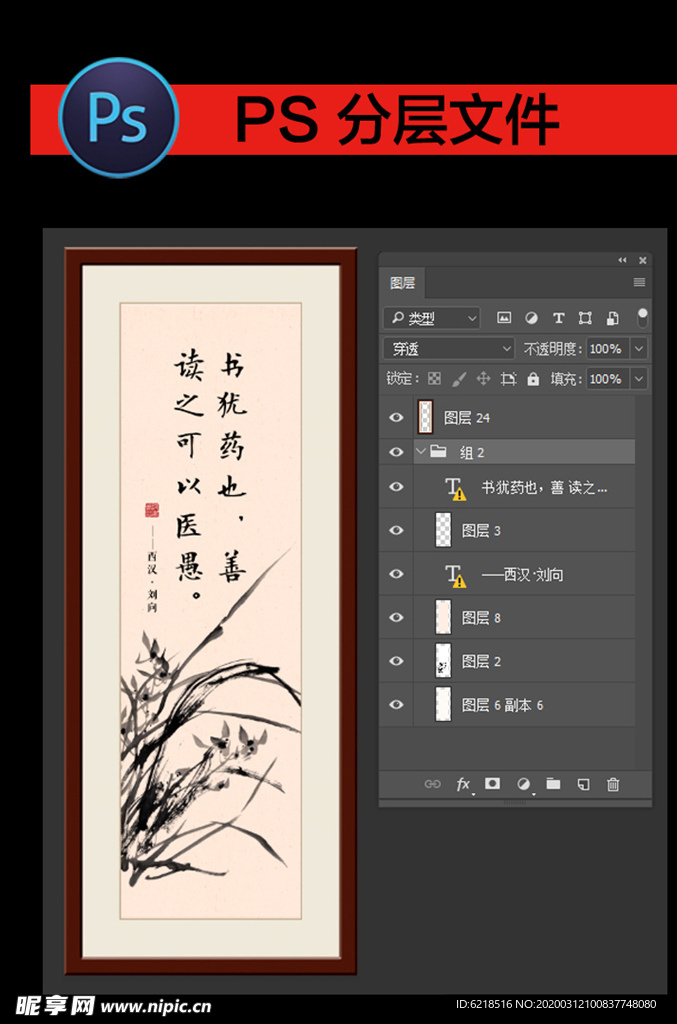Screen dimensions: 677x1024
Task: Hide the 西汉·刘向 text layer
Action: [396, 574]
